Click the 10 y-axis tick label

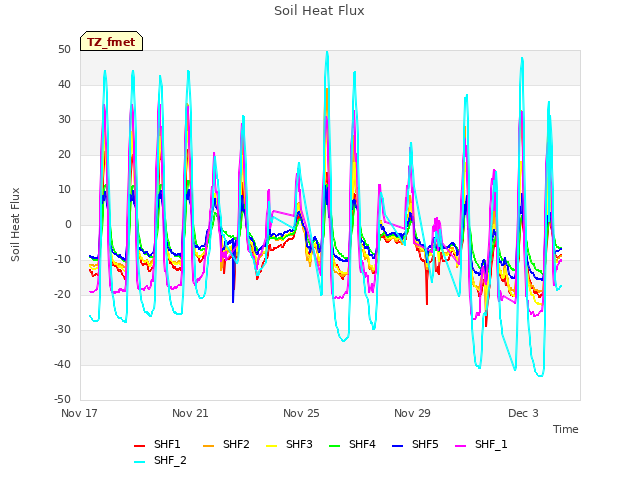click(x=64, y=190)
